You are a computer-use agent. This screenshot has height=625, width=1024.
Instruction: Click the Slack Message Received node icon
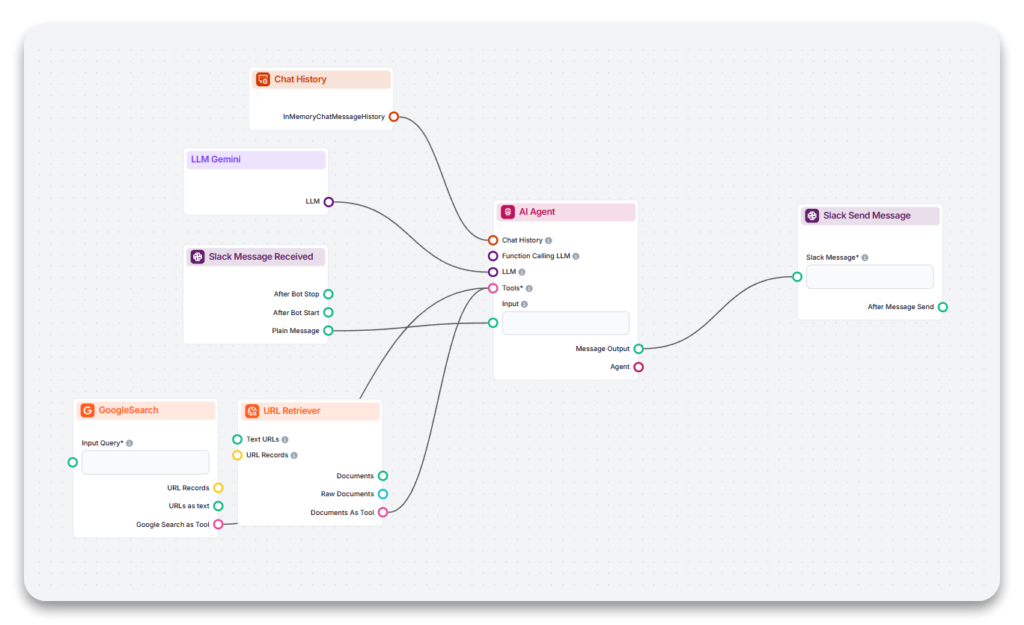coord(197,257)
